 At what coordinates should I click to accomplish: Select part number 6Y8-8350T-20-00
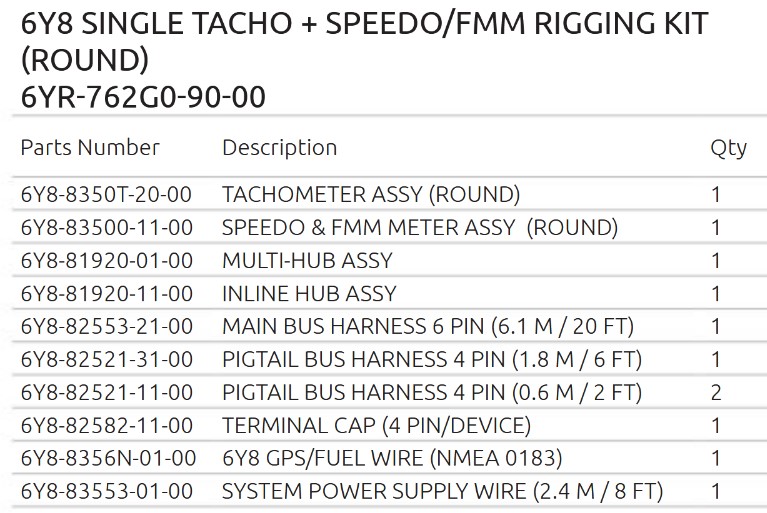click(x=107, y=194)
